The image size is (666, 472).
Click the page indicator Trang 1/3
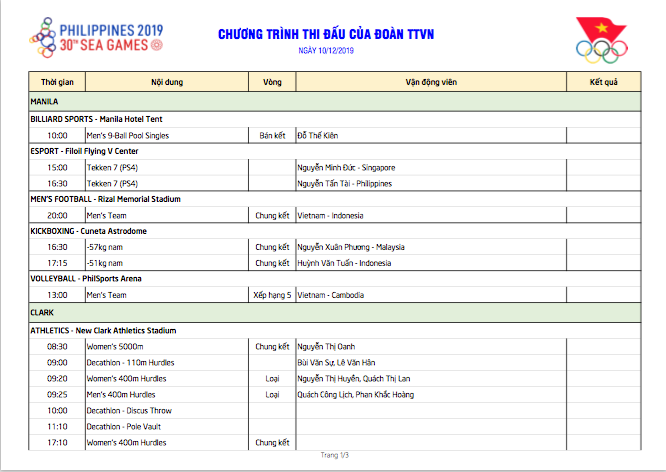click(x=334, y=455)
